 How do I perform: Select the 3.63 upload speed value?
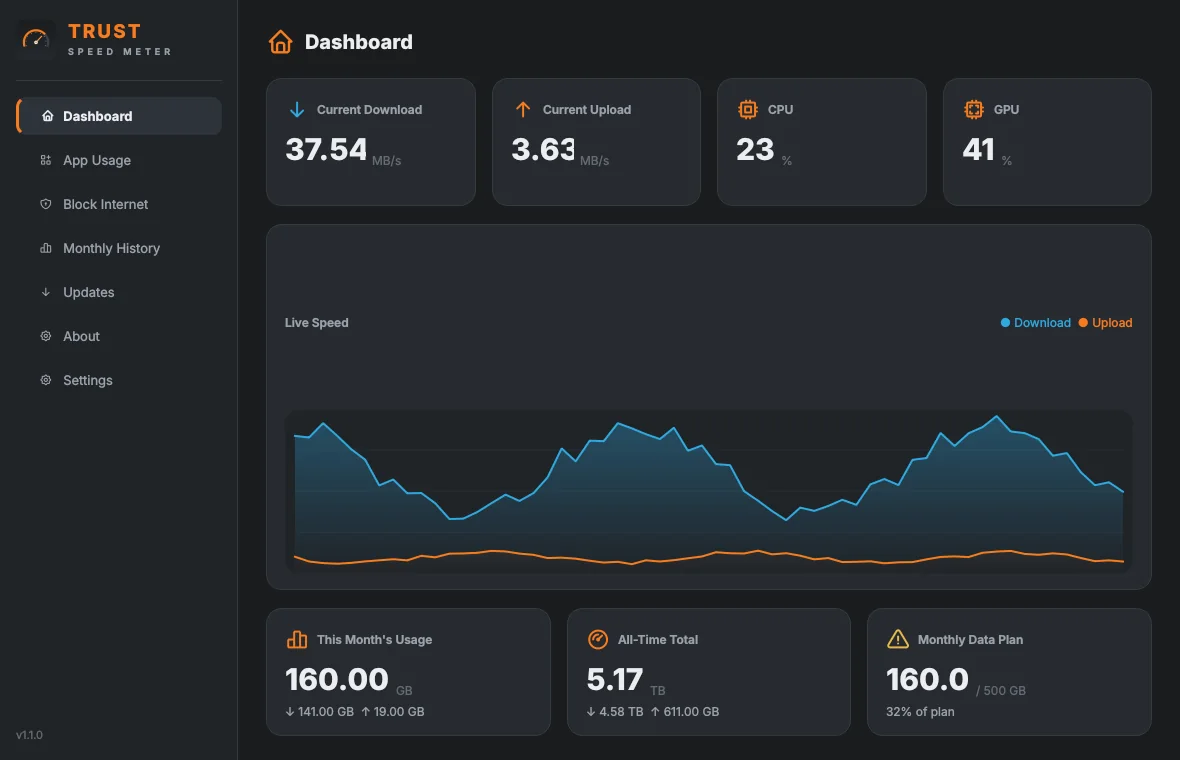[543, 149]
